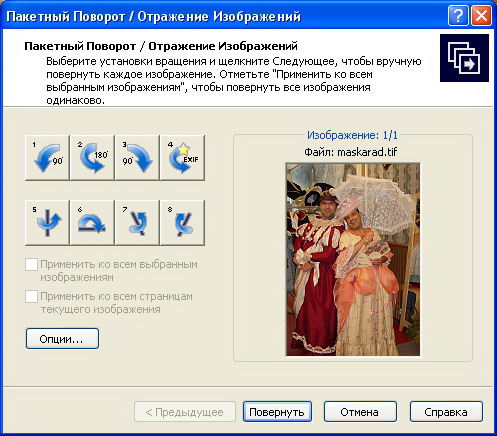Image resolution: width=497 pixels, height=436 pixels.
Task: Select rotate 90° left button number 1
Action: 47,158
